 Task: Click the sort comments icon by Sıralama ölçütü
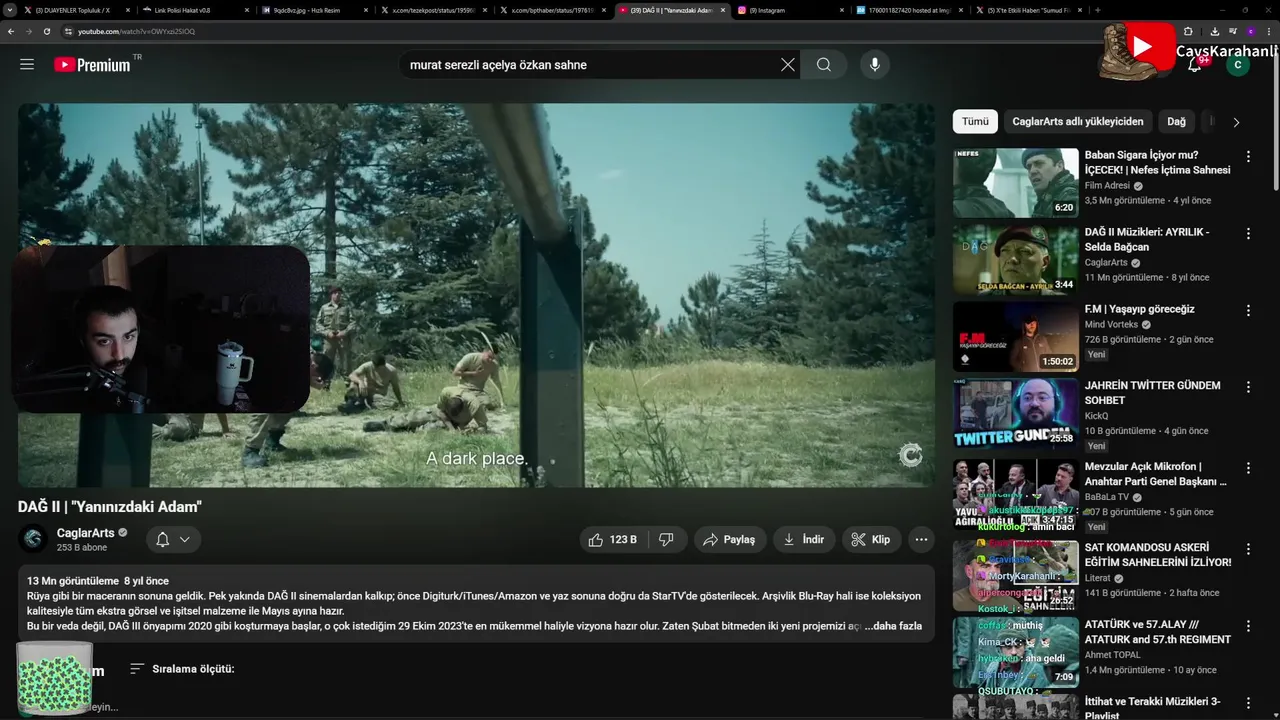(137, 668)
